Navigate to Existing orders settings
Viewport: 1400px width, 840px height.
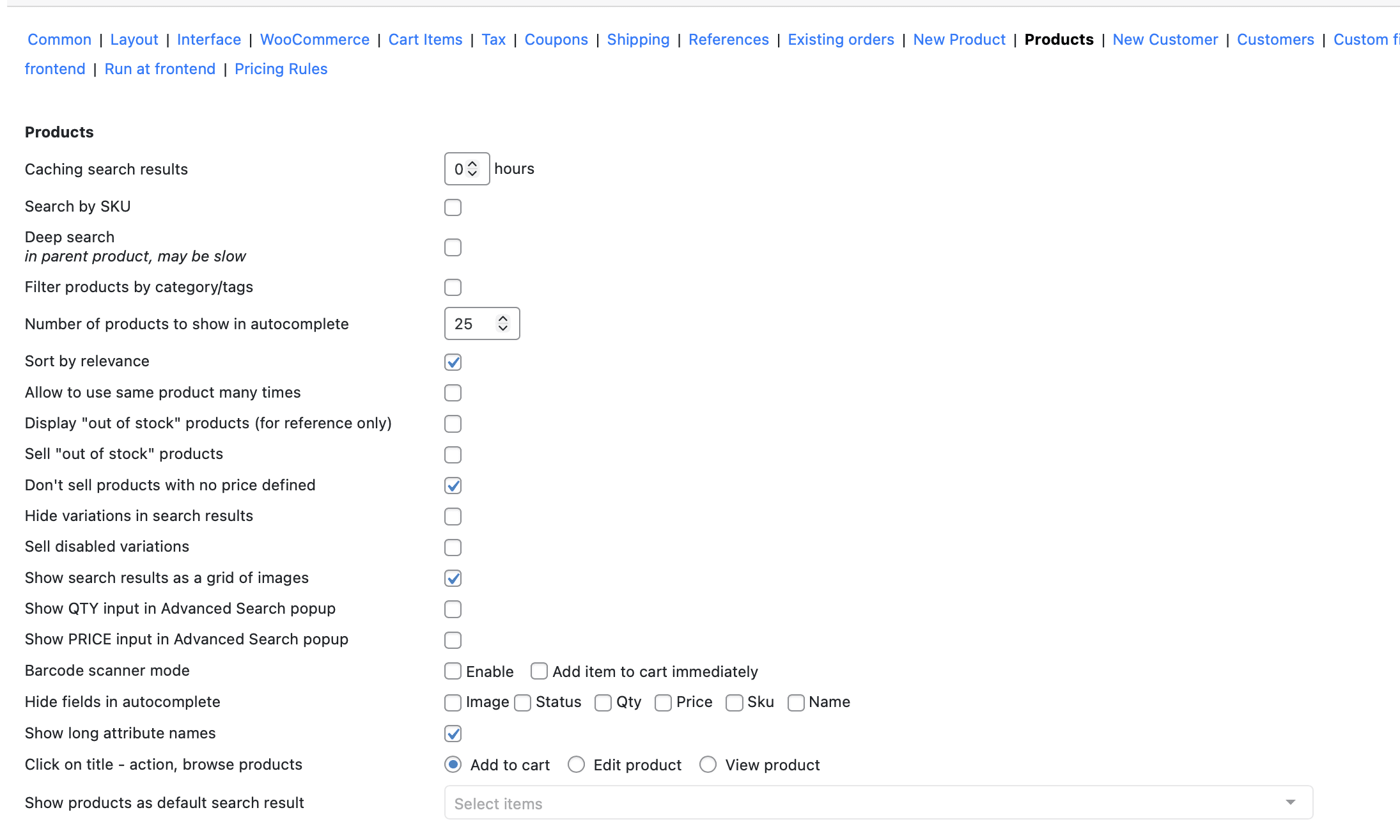[840, 40]
